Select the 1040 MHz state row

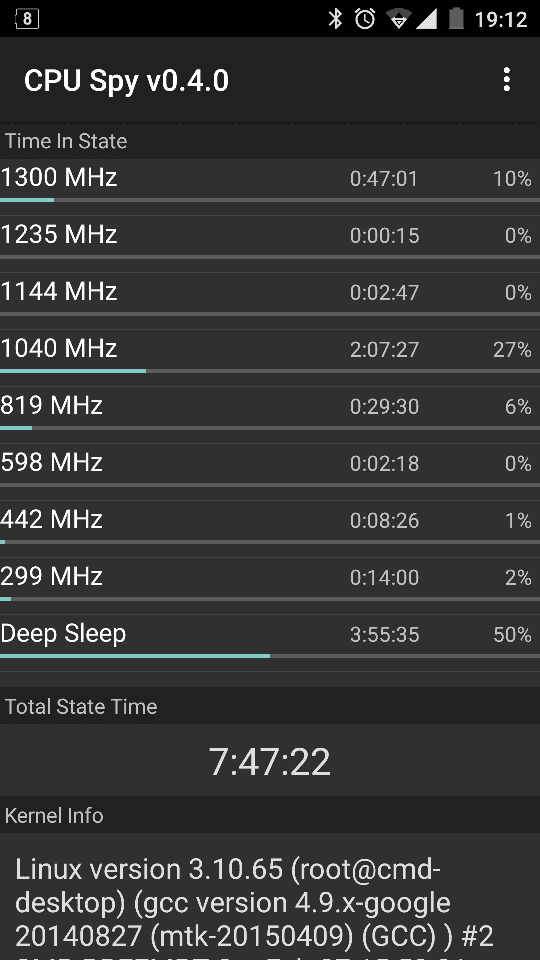pyautogui.click(x=270, y=352)
